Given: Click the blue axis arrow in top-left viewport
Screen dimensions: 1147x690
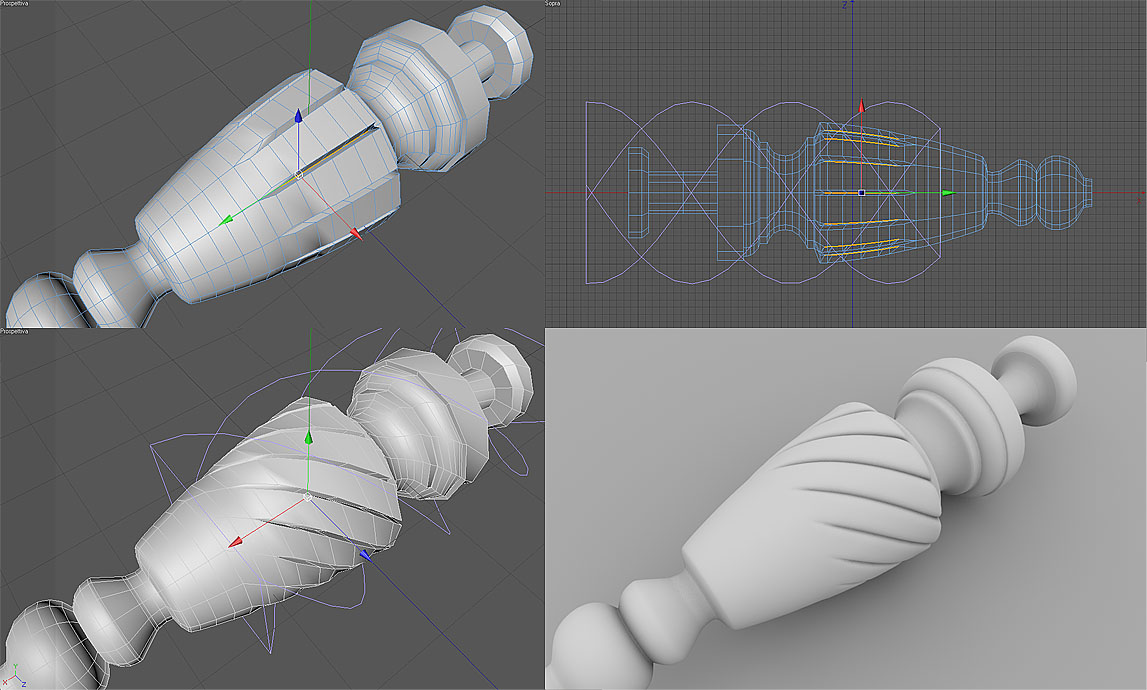Looking at the screenshot, I should pos(298,116).
